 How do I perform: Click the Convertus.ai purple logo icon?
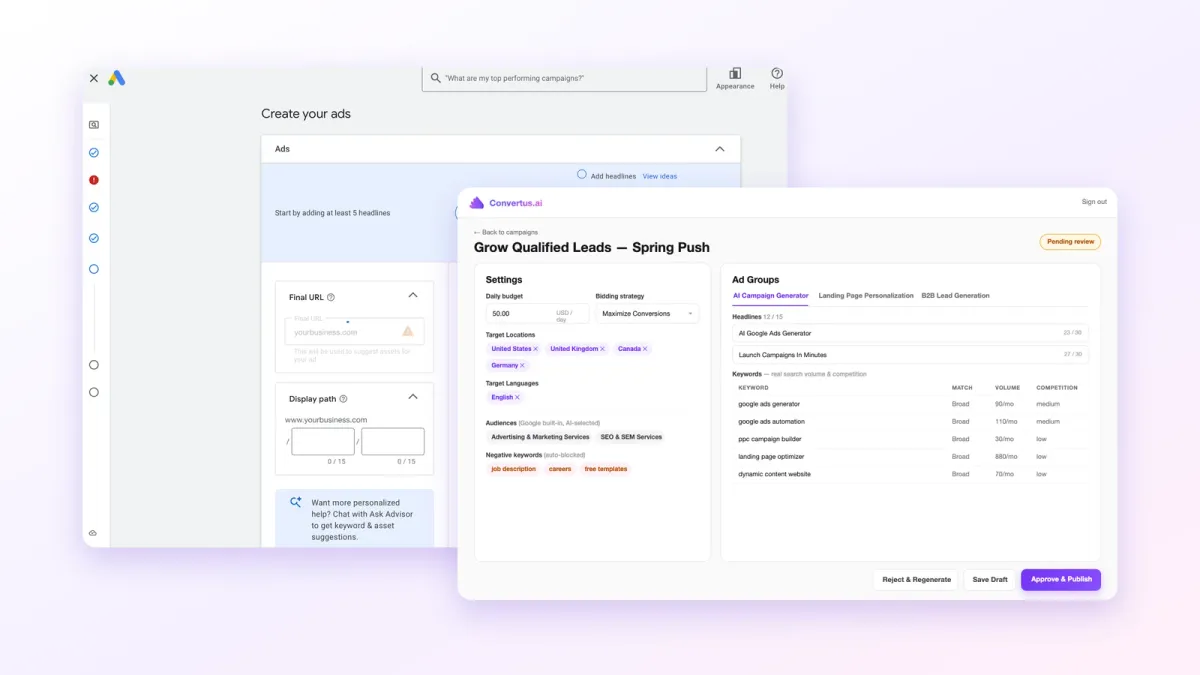[x=477, y=202]
